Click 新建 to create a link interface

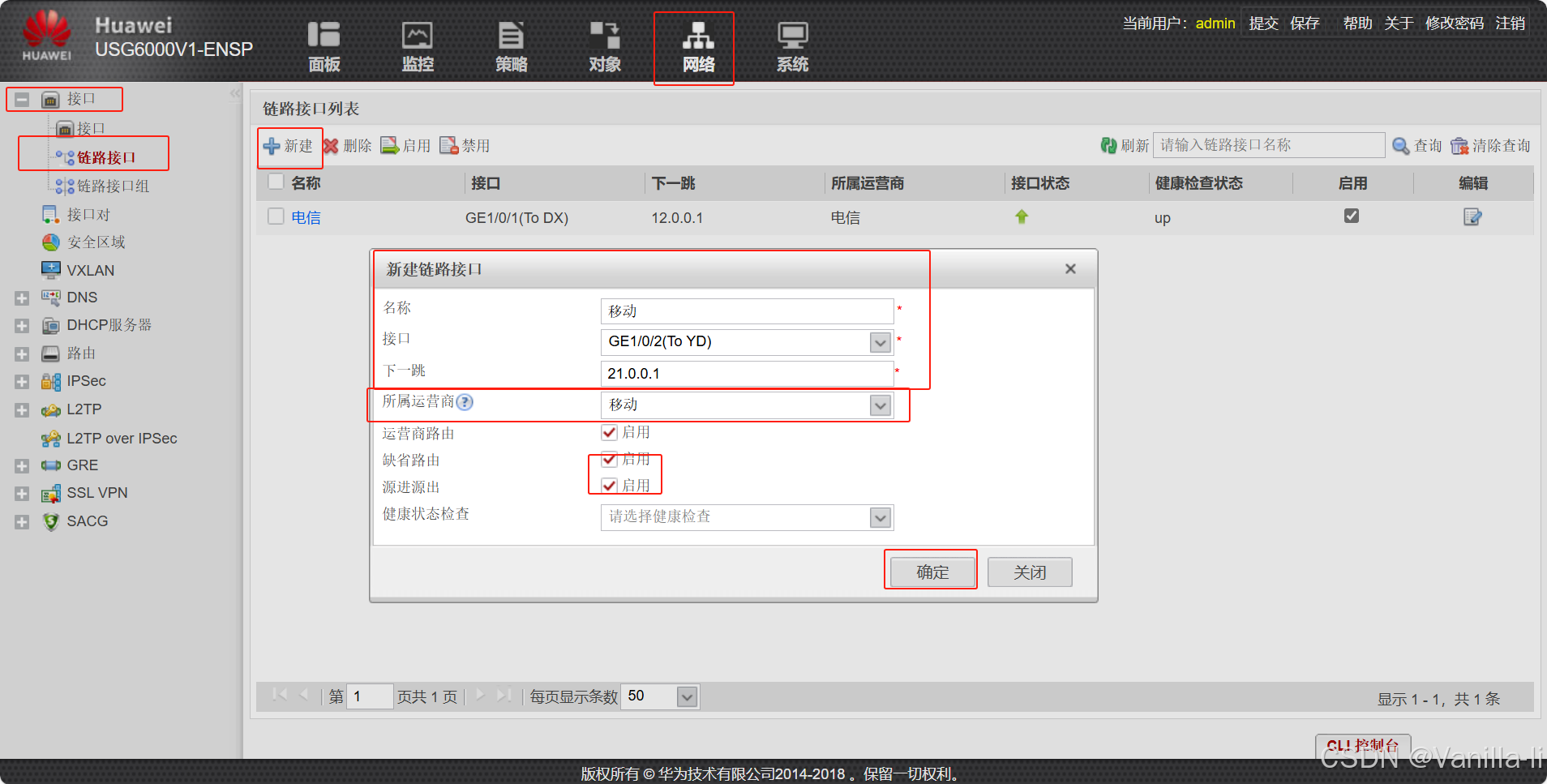click(289, 146)
